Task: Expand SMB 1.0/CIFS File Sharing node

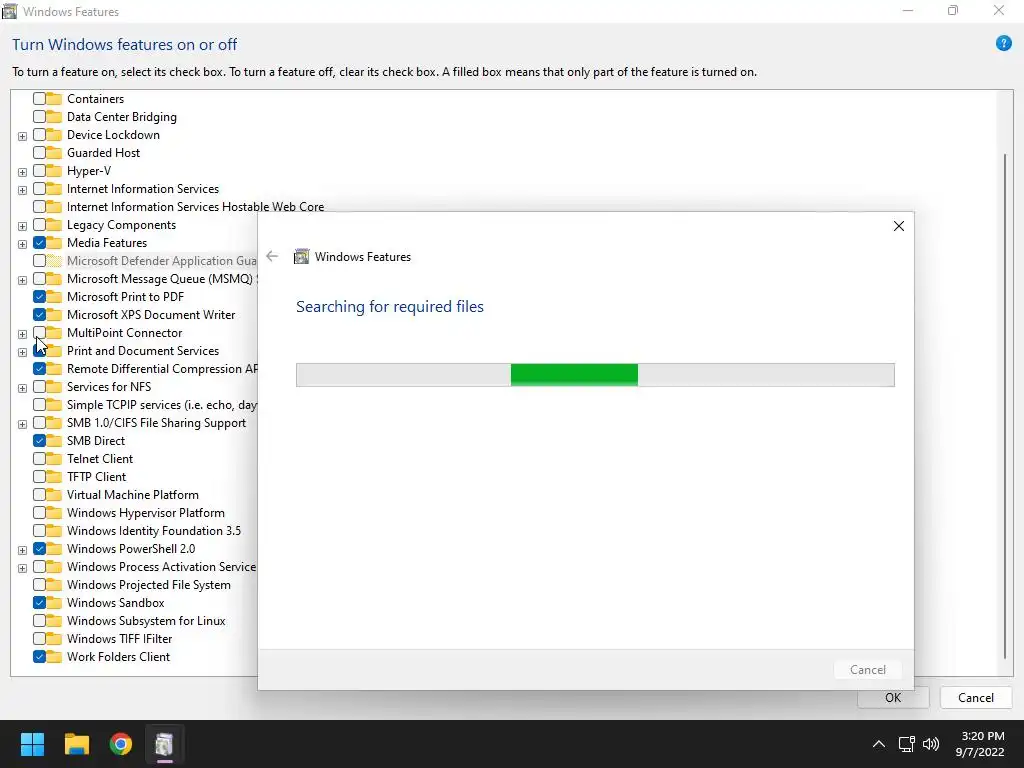Action: 22,424
